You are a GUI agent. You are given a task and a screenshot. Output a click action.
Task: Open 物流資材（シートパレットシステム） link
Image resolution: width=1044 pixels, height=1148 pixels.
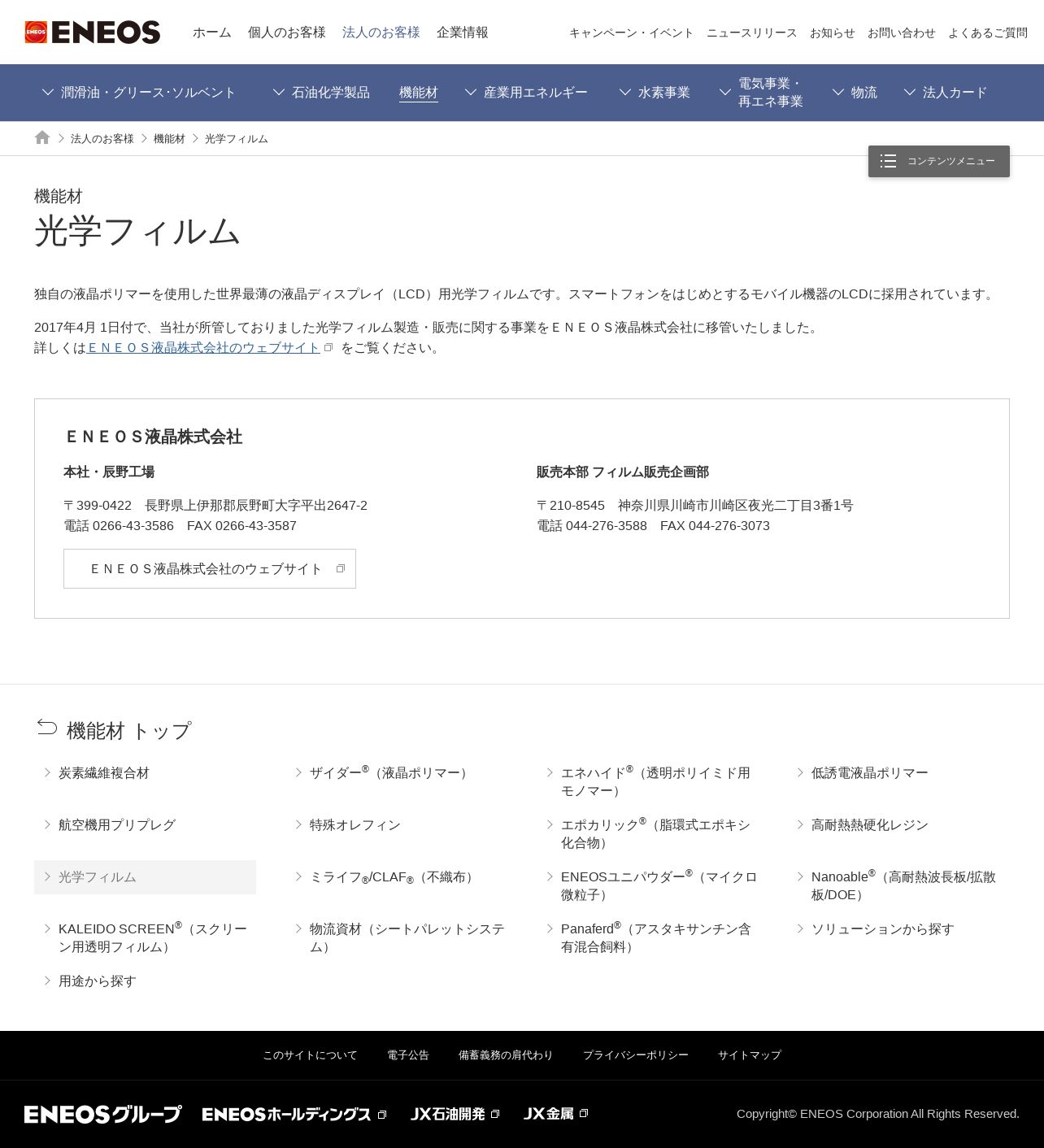407,937
